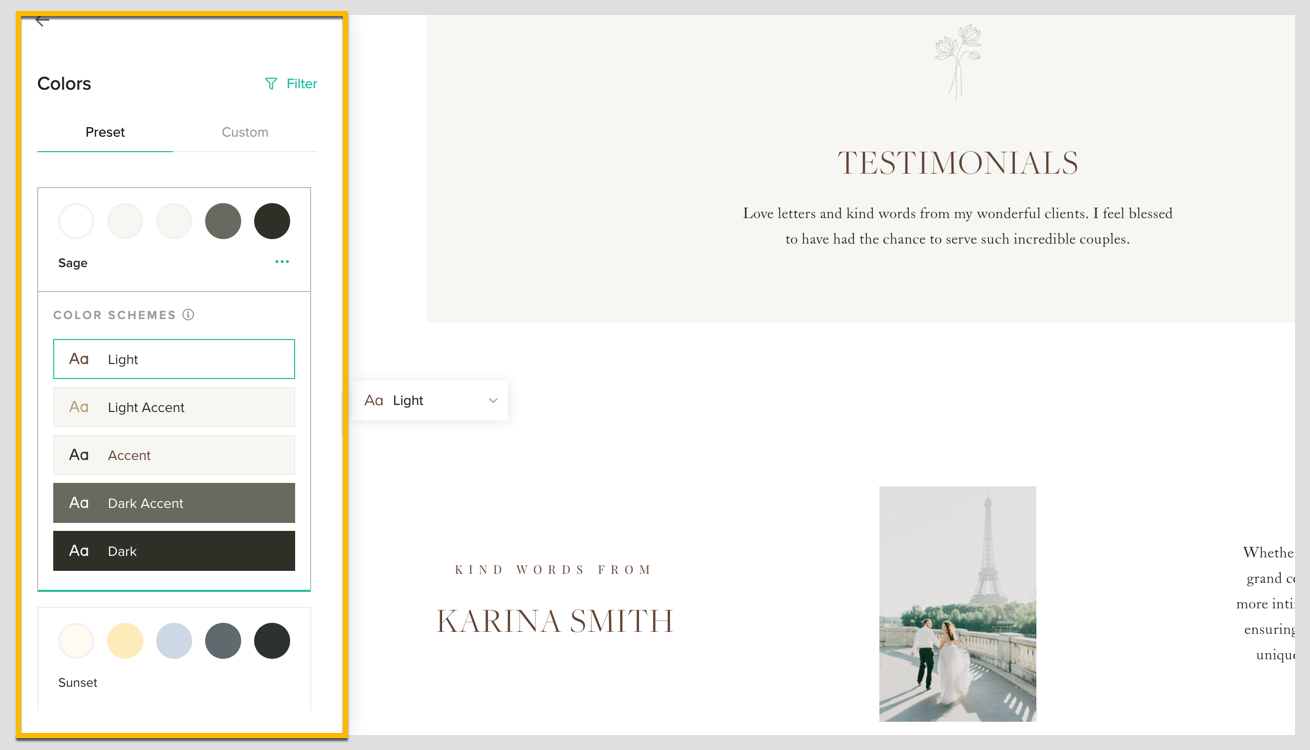The height and width of the screenshot is (750, 1310).
Task: Open Sage palette three-dot options menu
Action: [x=282, y=262]
